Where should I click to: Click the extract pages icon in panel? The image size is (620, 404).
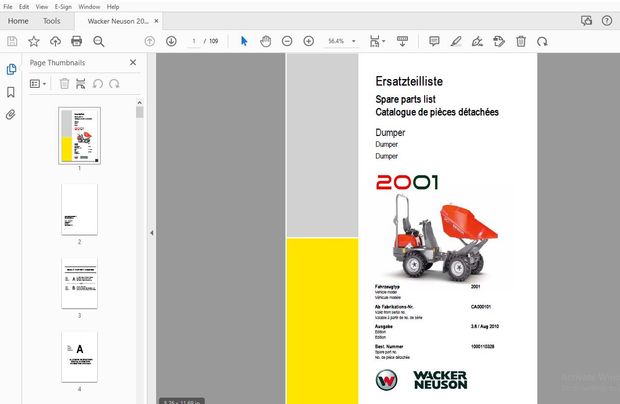tap(81, 84)
